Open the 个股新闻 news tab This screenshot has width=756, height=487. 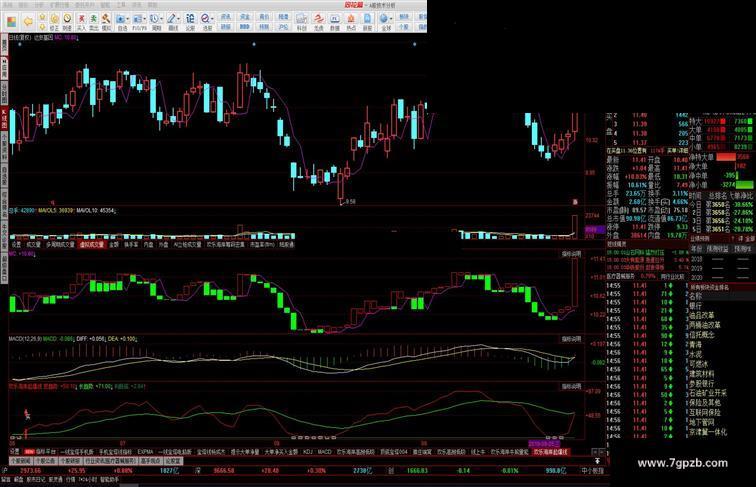tap(21, 461)
